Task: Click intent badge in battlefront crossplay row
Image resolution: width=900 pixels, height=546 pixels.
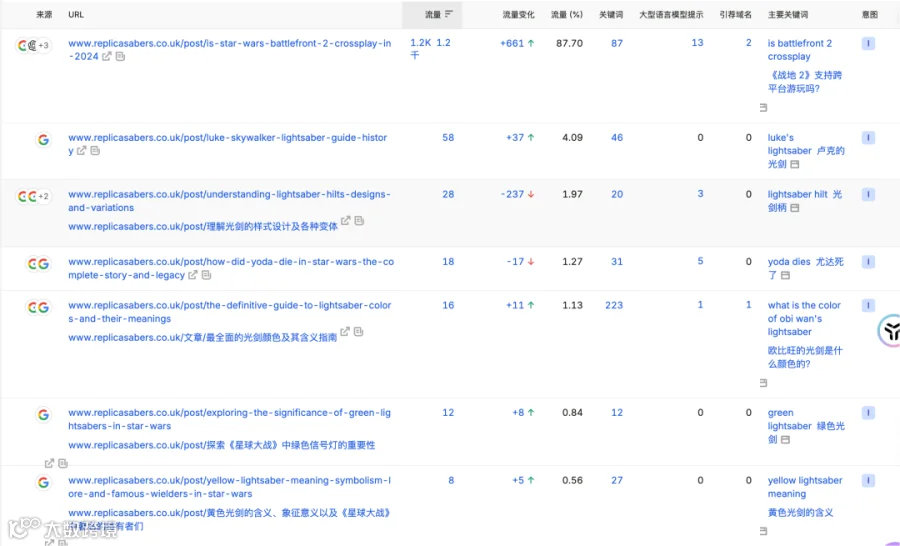Action: (868, 43)
